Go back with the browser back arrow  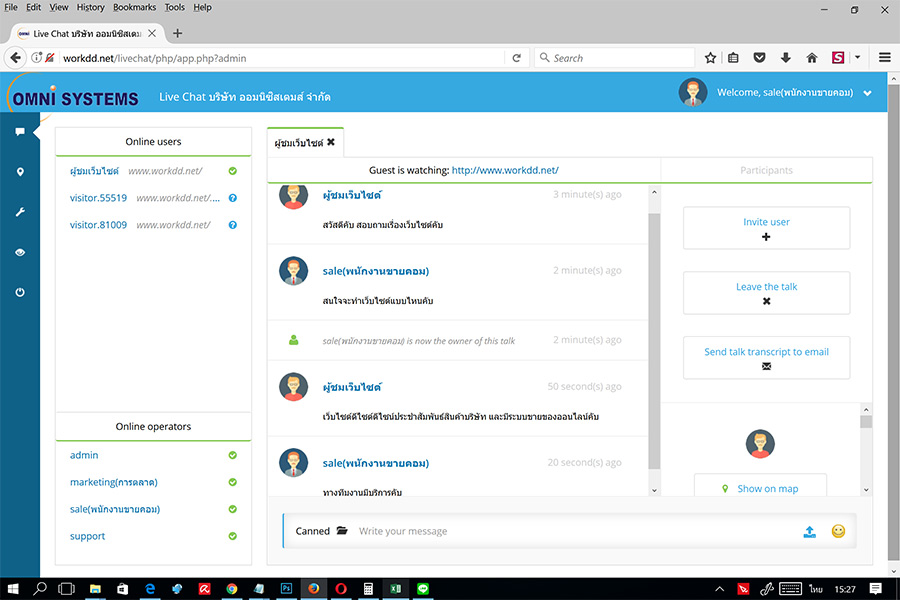pyautogui.click(x=15, y=57)
